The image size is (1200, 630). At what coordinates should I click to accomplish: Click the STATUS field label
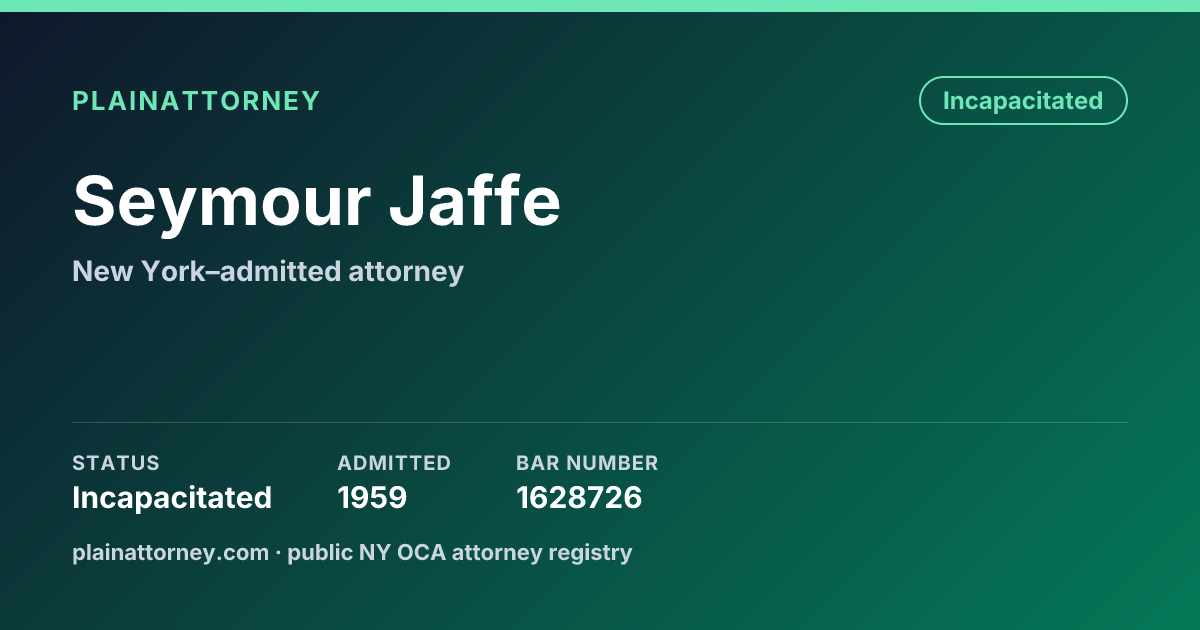coord(116,463)
